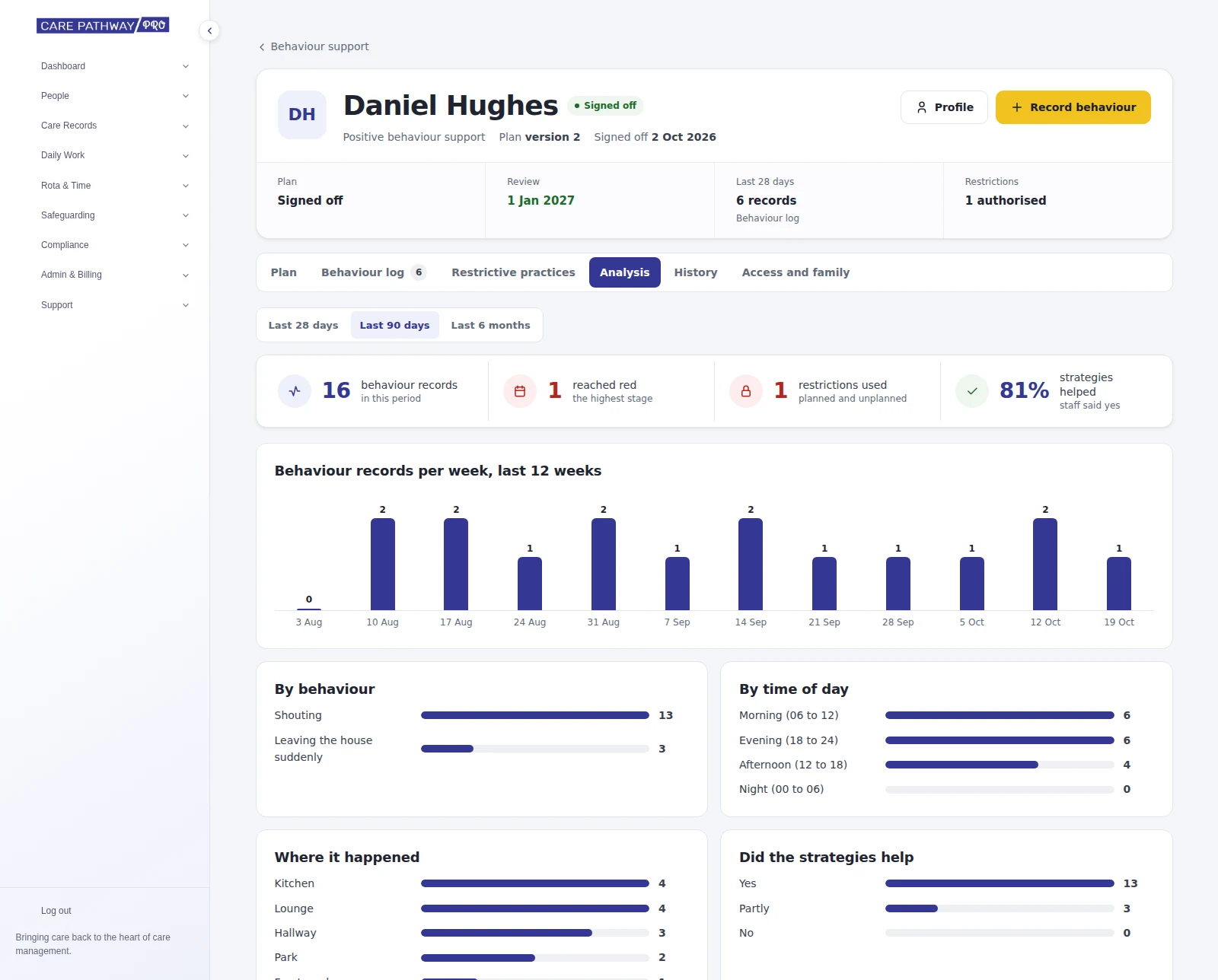Log out from the sidebar

pyautogui.click(x=56, y=911)
